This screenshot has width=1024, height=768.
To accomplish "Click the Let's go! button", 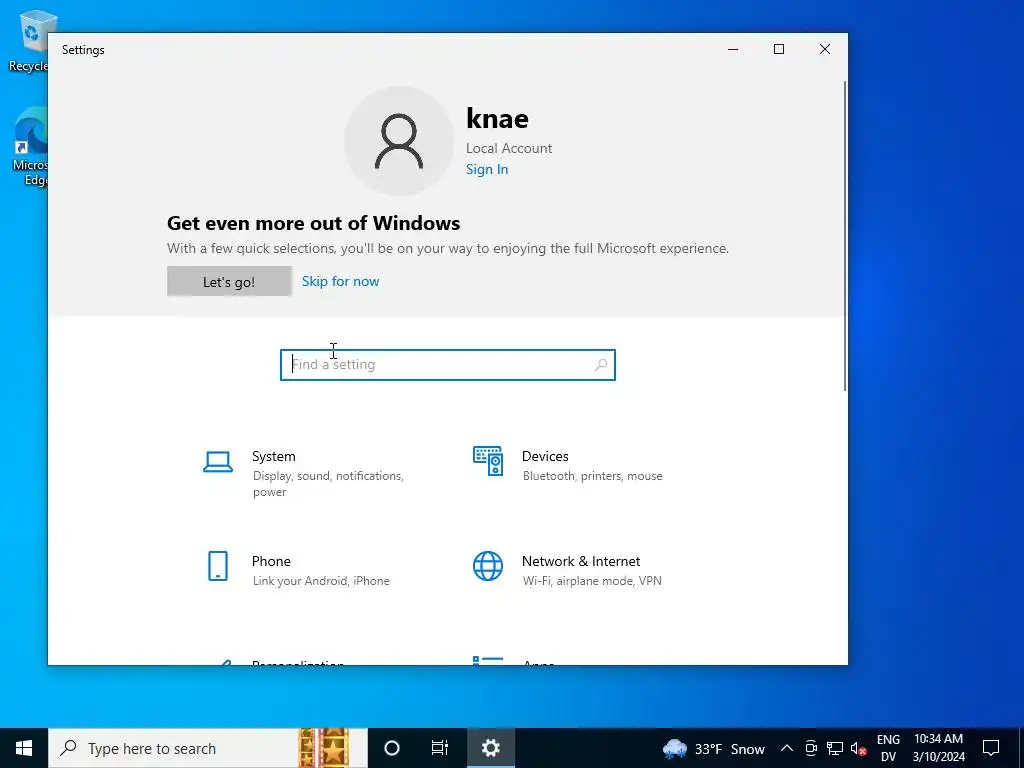I will 229,281.
